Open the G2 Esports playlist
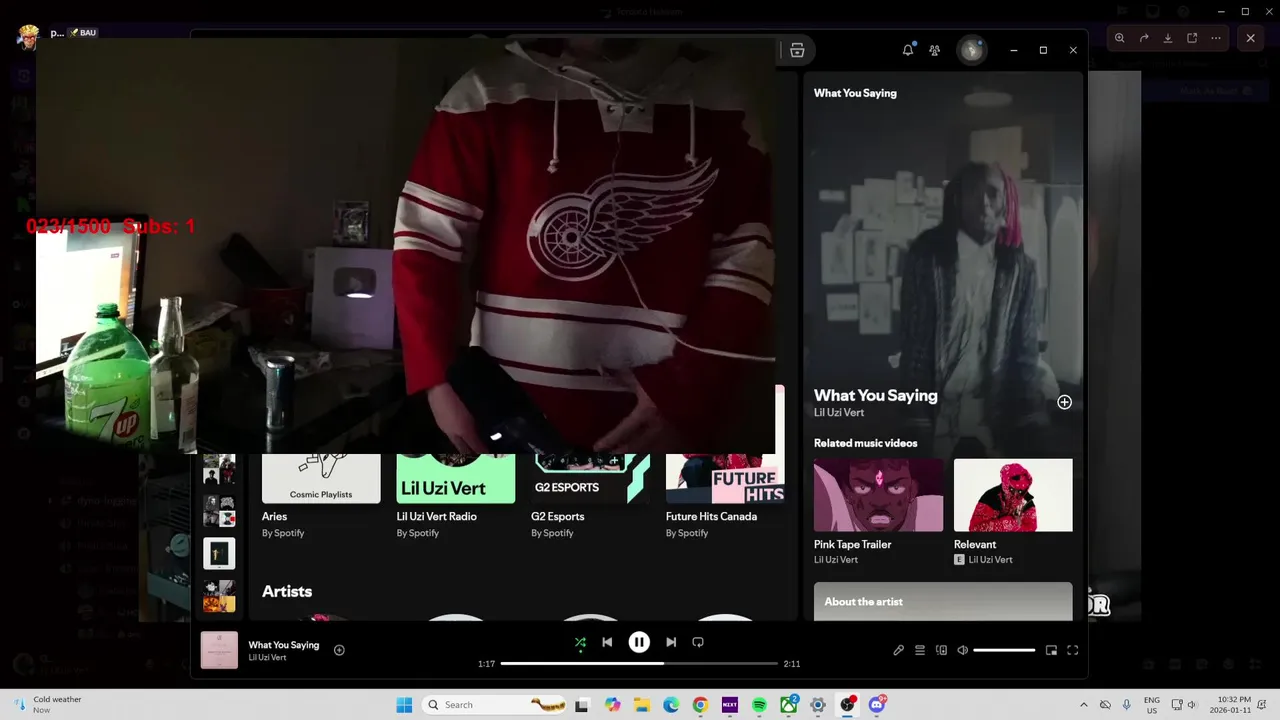This screenshot has height=720, width=1280. click(x=590, y=497)
